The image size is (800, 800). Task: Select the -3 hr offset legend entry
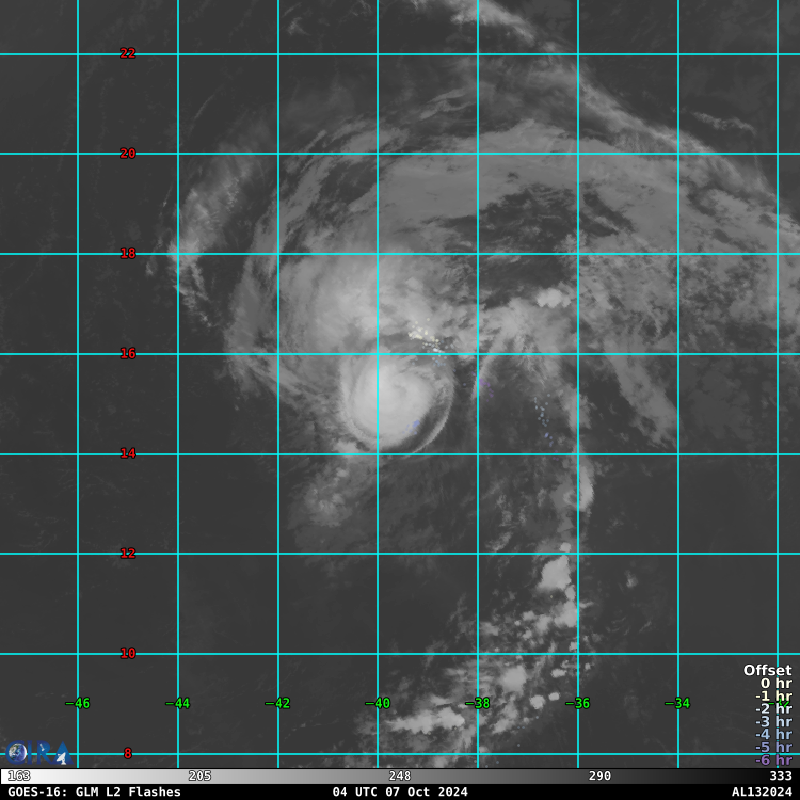coord(773,722)
